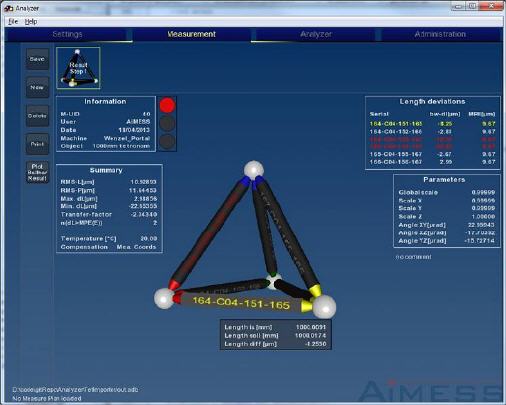Select the bottom-right white sphere of the tetrahedron

[x=324, y=306]
